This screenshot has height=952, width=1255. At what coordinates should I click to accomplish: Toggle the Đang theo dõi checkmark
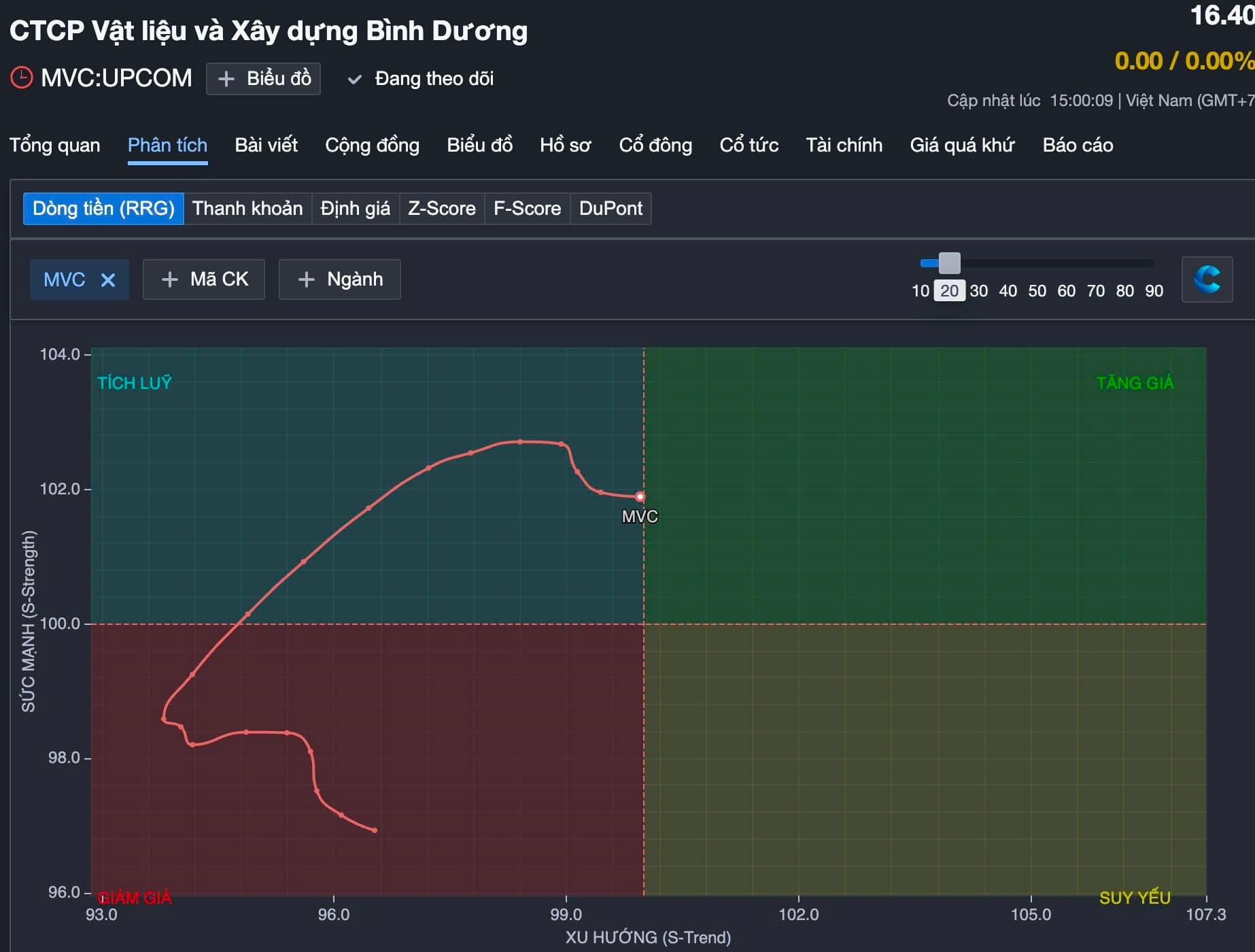pyautogui.click(x=354, y=79)
